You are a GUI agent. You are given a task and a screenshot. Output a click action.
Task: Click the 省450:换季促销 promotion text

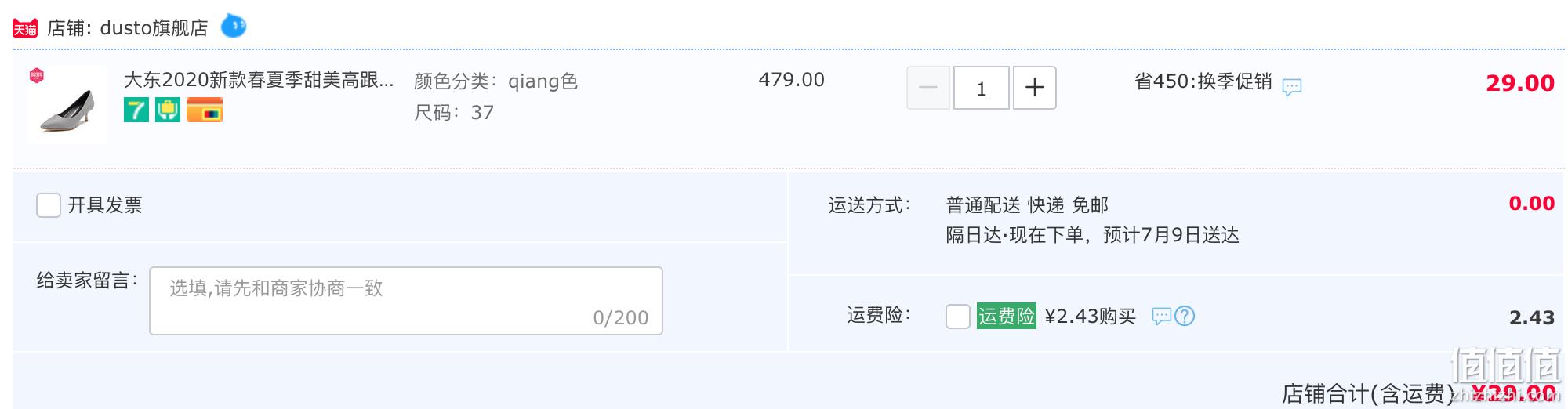[1203, 81]
